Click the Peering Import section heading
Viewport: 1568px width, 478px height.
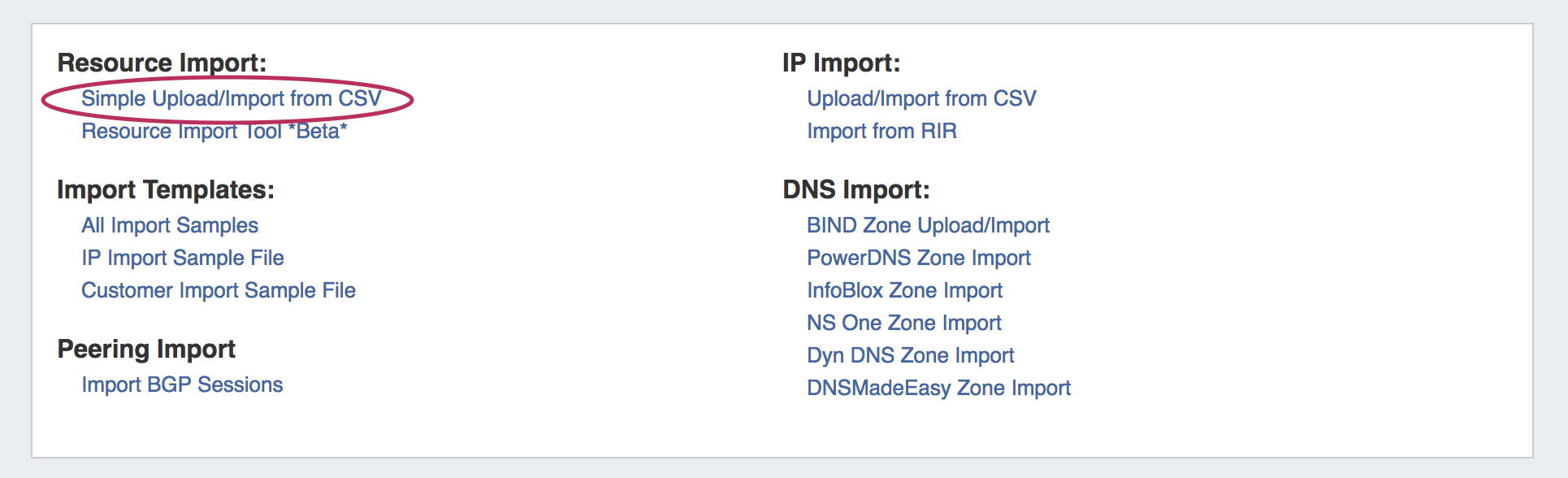click(x=146, y=350)
